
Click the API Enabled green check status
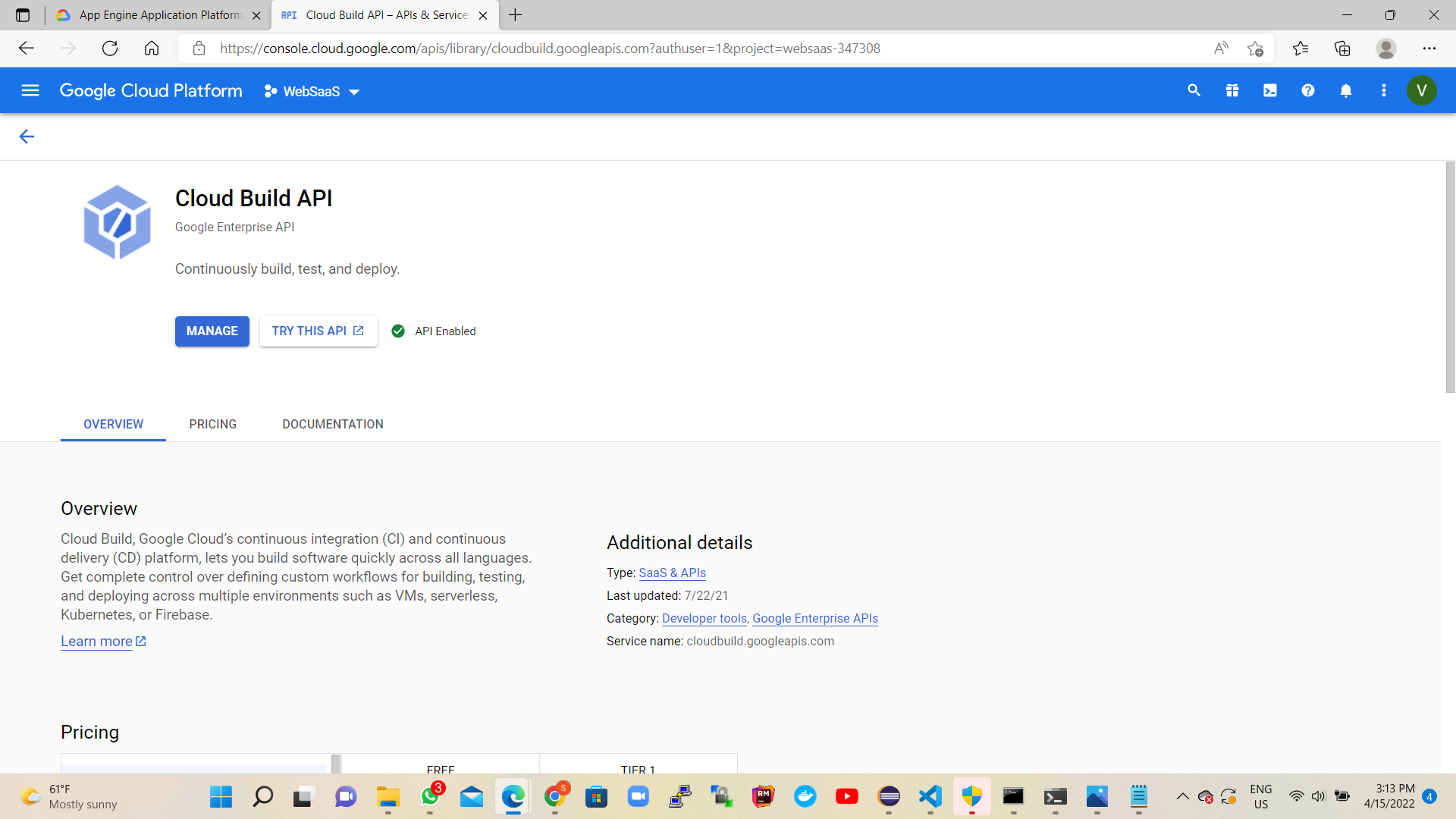pos(434,331)
